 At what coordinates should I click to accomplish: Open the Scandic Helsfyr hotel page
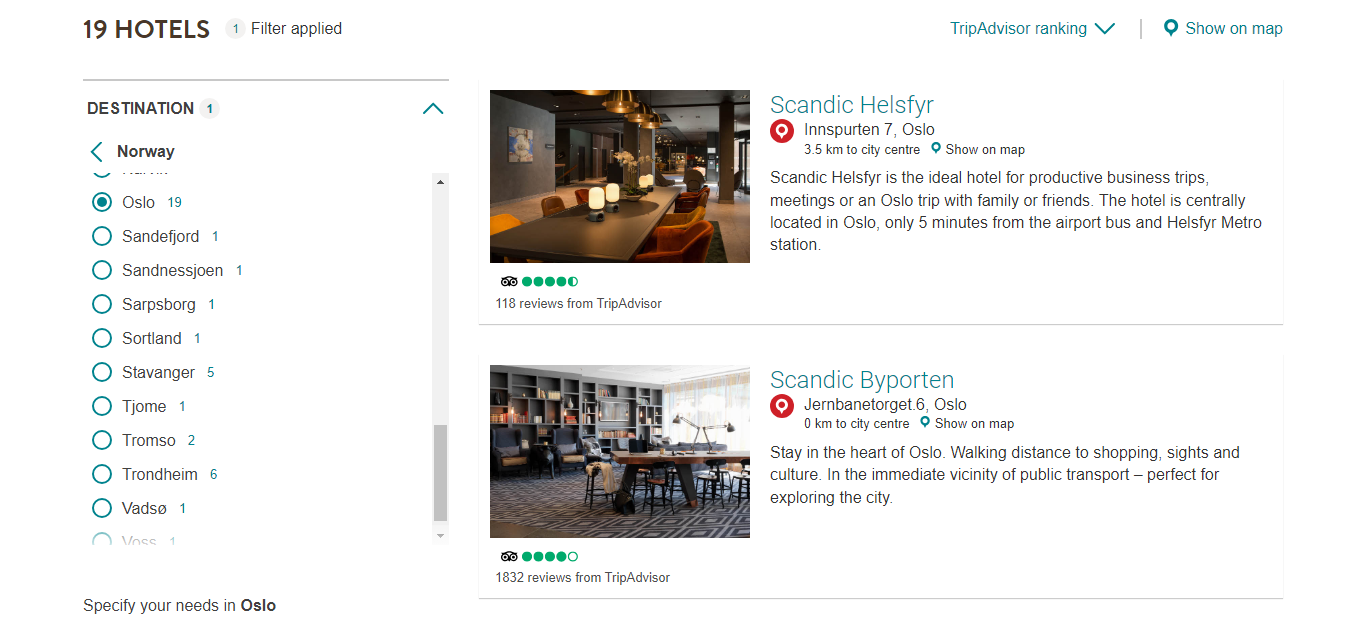pyautogui.click(x=852, y=105)
